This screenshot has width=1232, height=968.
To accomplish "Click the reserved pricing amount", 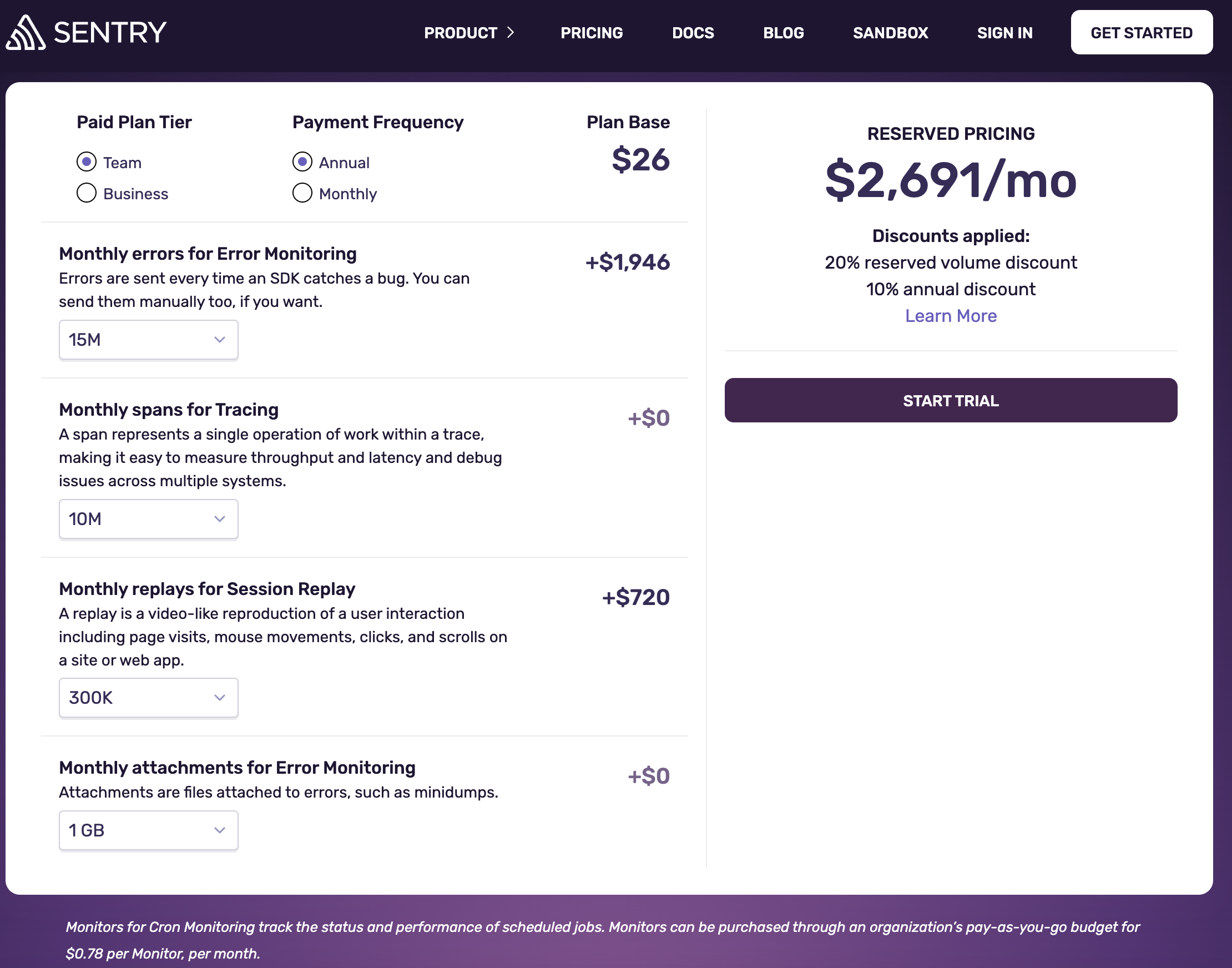I will tap(950, 181).
